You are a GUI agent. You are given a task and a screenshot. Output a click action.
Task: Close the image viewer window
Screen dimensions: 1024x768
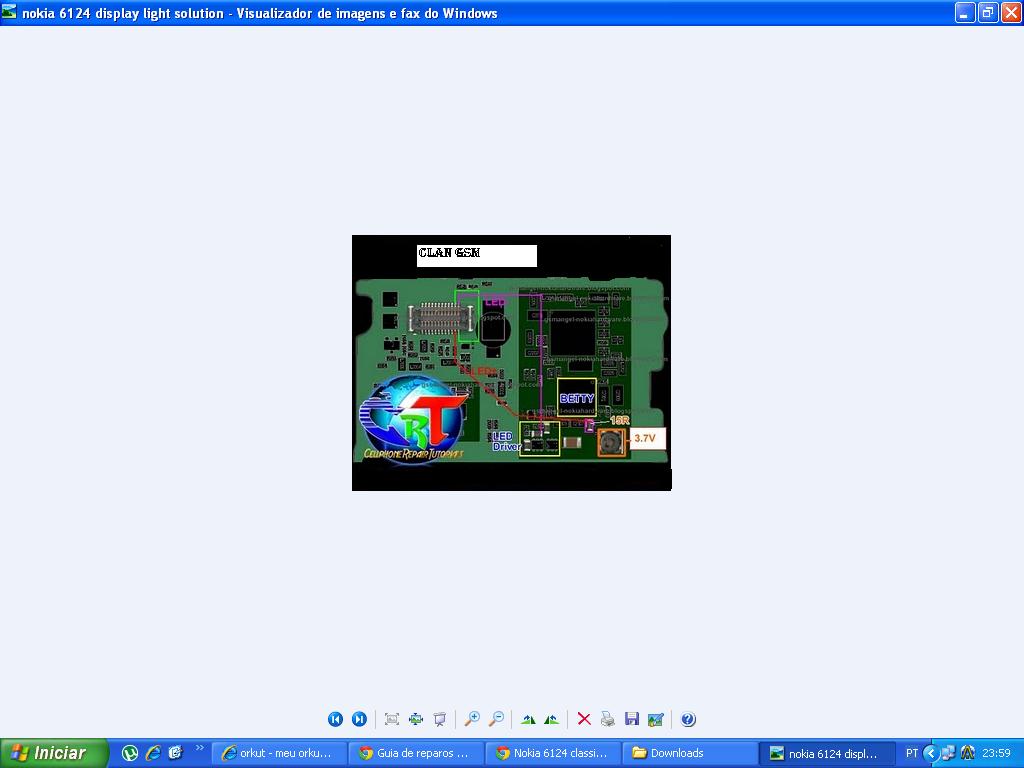coord(1010,12)
